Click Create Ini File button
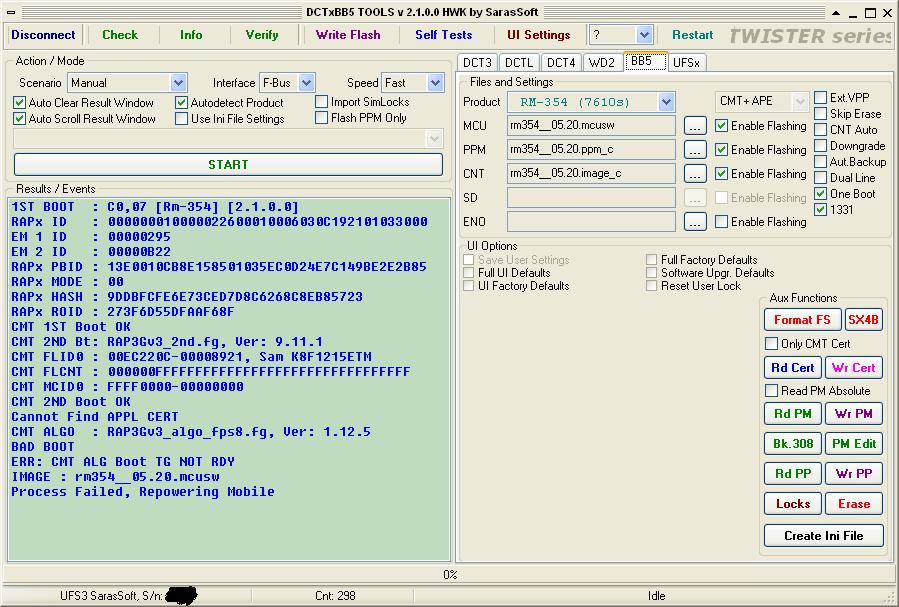 pos(823,536)
